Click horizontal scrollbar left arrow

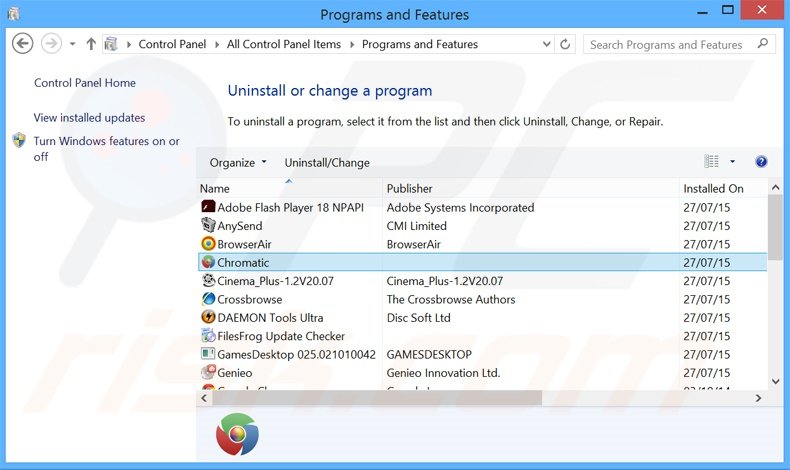pos(204,398)
